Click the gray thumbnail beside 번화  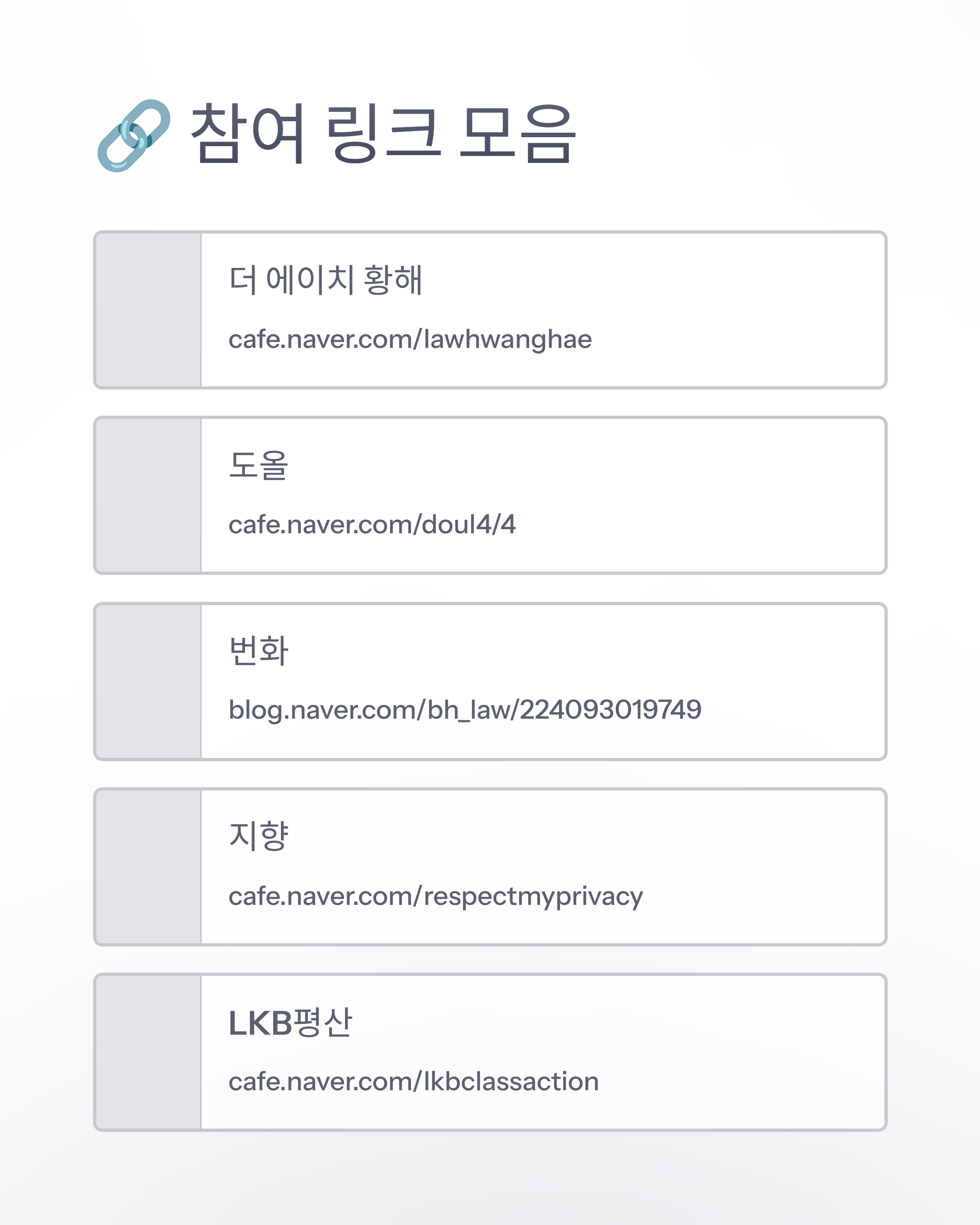(148, 681)
